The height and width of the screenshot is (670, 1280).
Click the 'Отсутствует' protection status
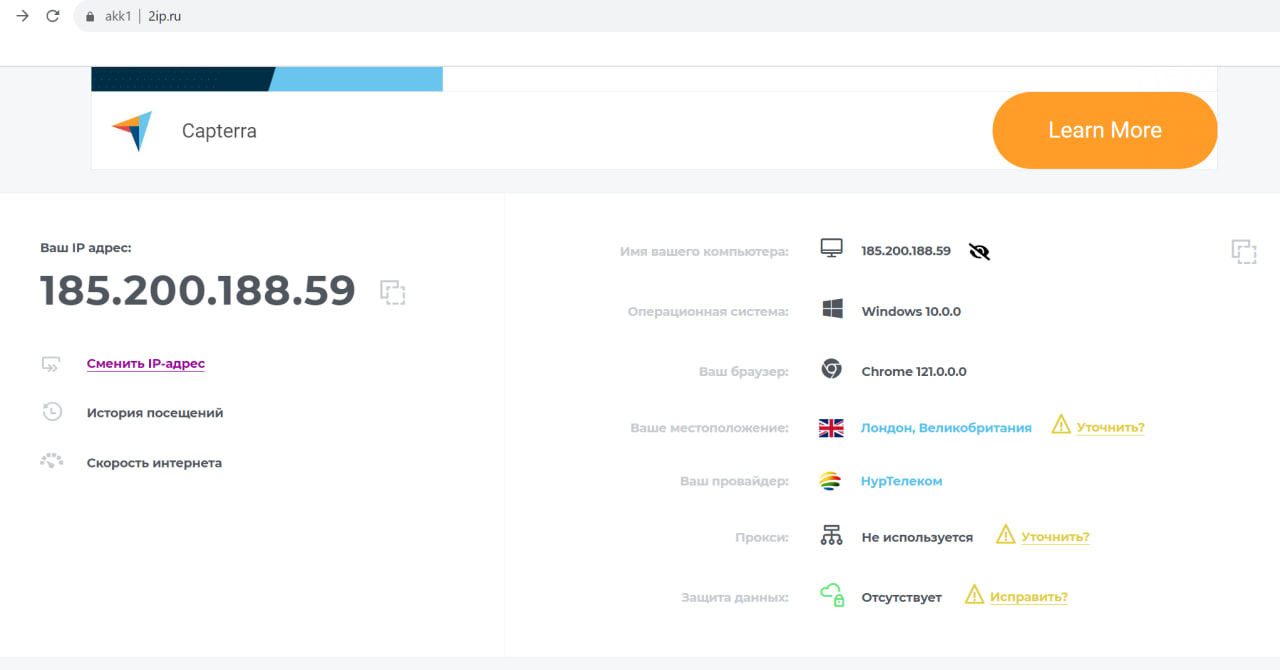pos(902,597)
